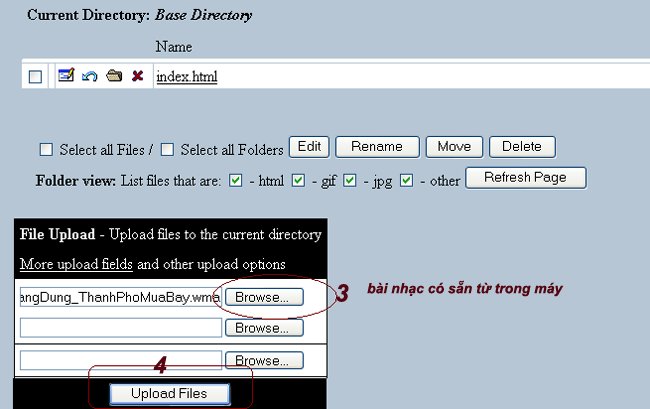Click Browse for the first upload field
Image resolution: width=650 pixels, height=409 pixels.
click(x=263, y=297)
